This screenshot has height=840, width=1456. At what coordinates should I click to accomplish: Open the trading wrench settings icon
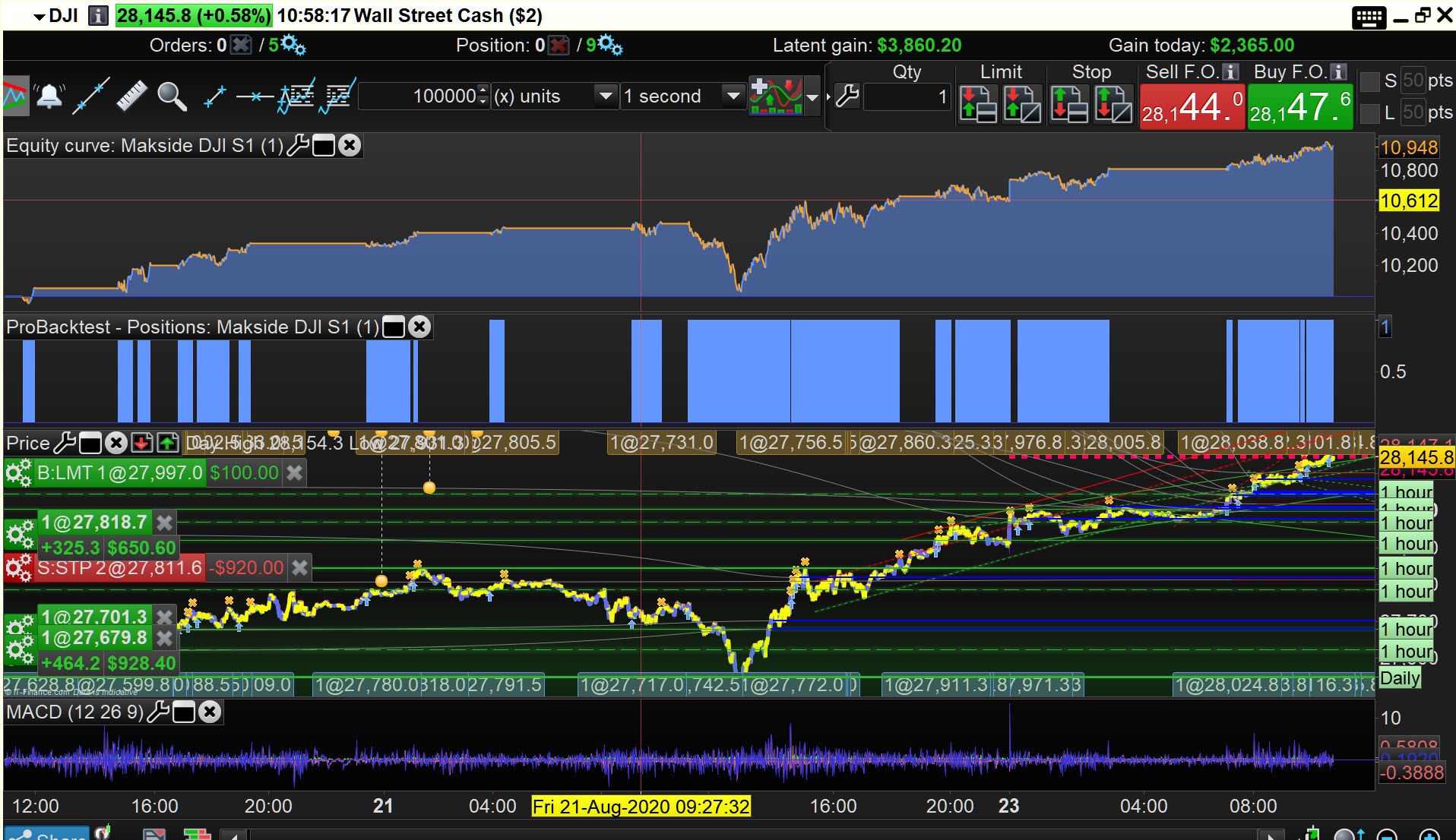point(847,96)
